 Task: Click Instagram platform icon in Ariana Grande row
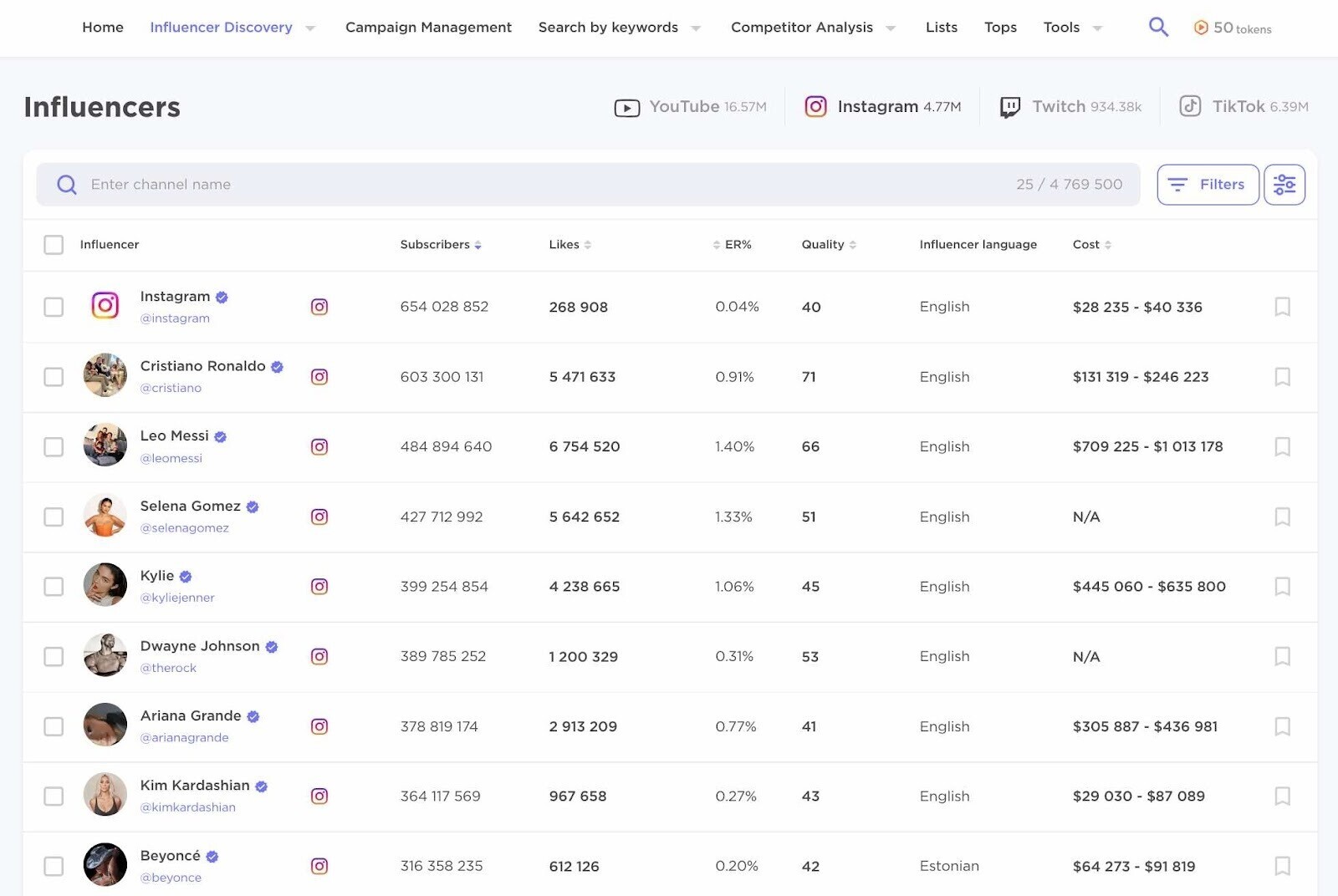click(x=319, y=726)
